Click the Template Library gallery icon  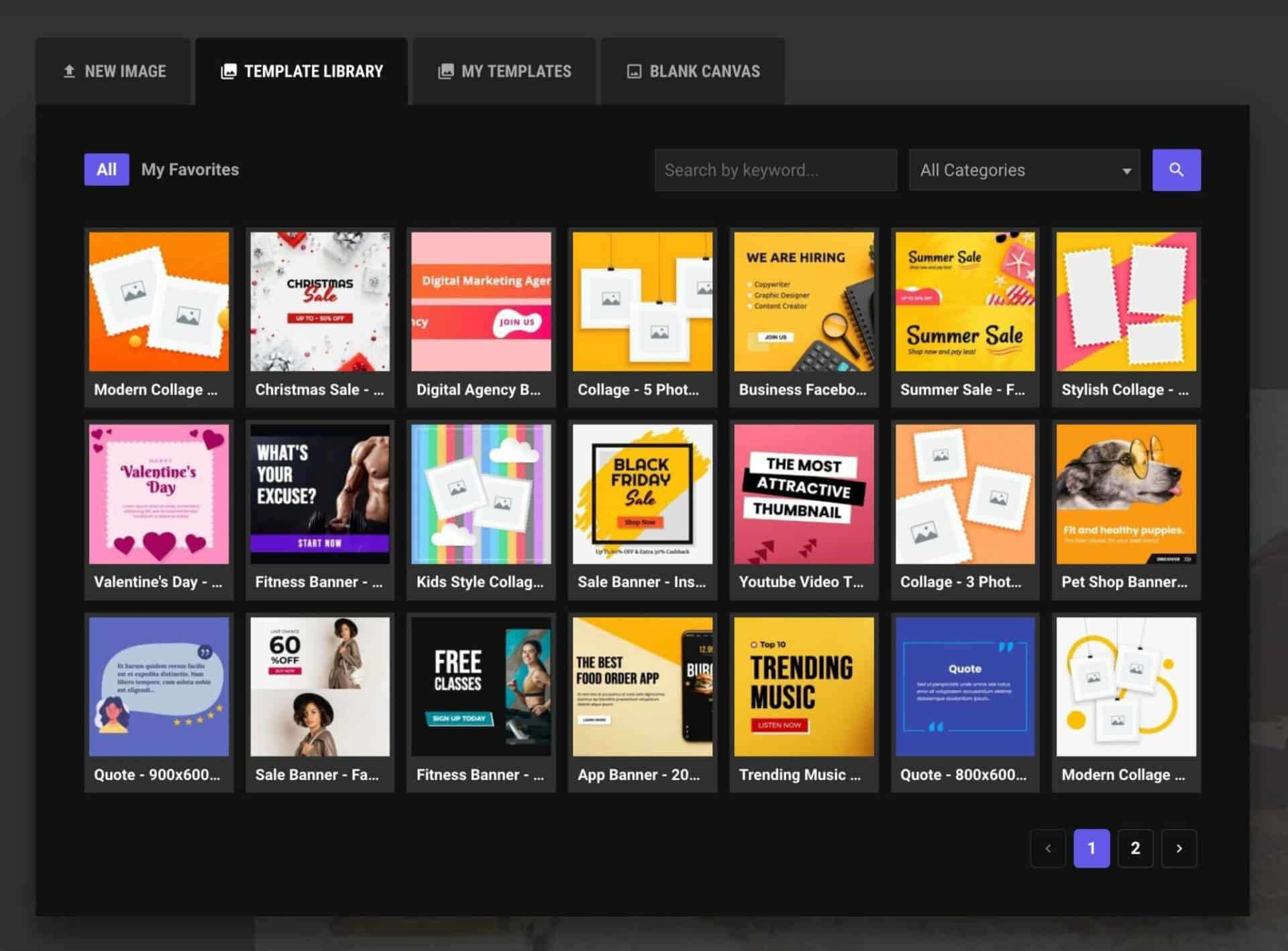[x=229, y=71]
